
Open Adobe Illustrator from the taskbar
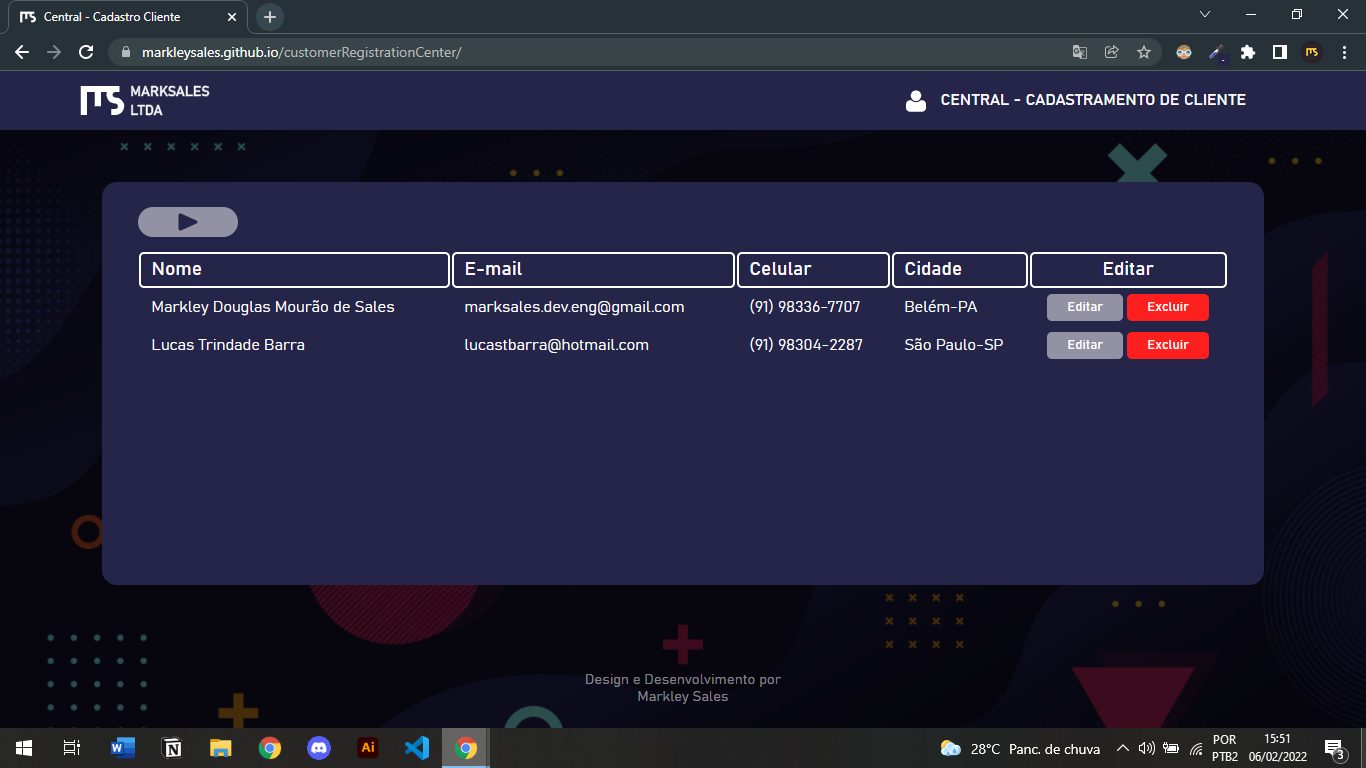pos(368,748)
